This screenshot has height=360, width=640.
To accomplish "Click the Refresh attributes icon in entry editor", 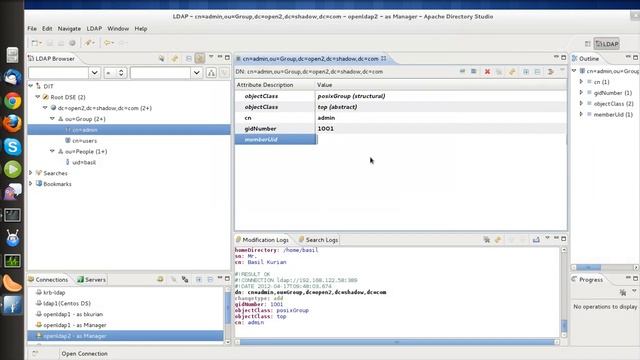I will (512, 72).
